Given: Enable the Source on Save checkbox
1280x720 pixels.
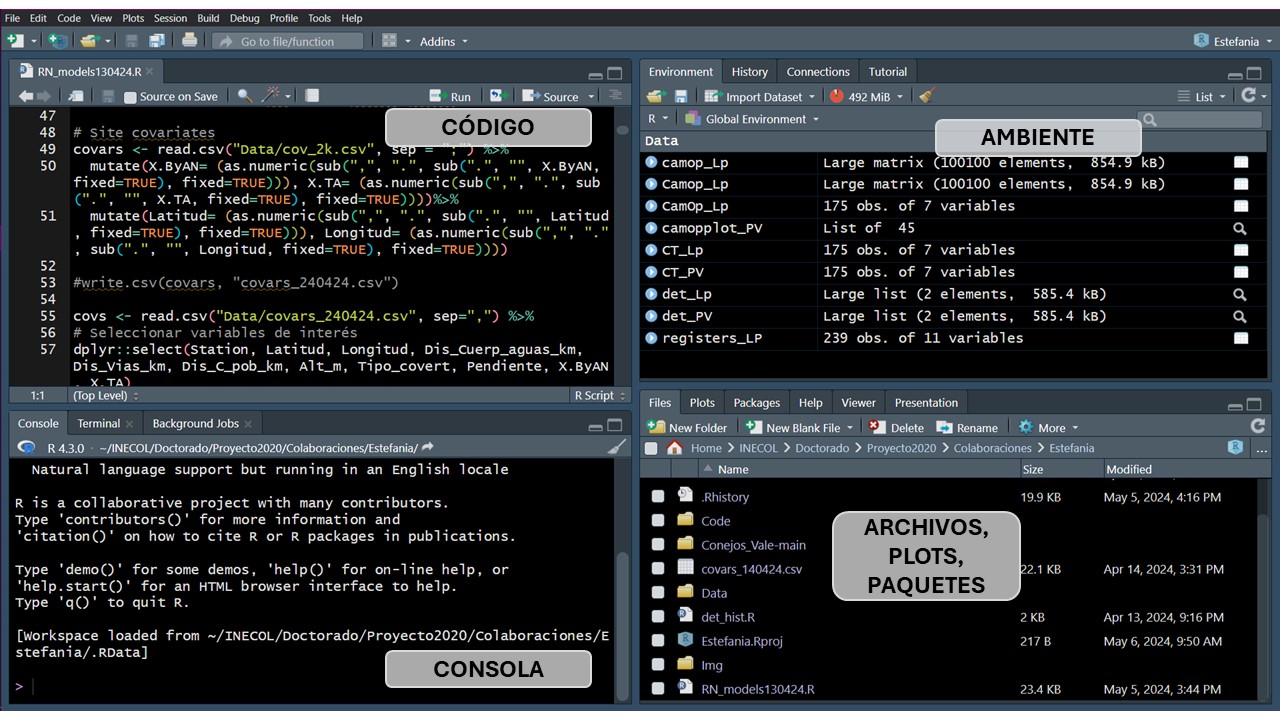Looking at the screenshot, I should pos(130,97).
